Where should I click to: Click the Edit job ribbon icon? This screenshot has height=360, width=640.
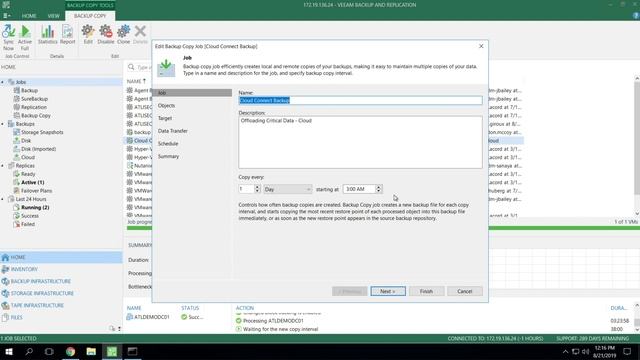tap(88, 35)
